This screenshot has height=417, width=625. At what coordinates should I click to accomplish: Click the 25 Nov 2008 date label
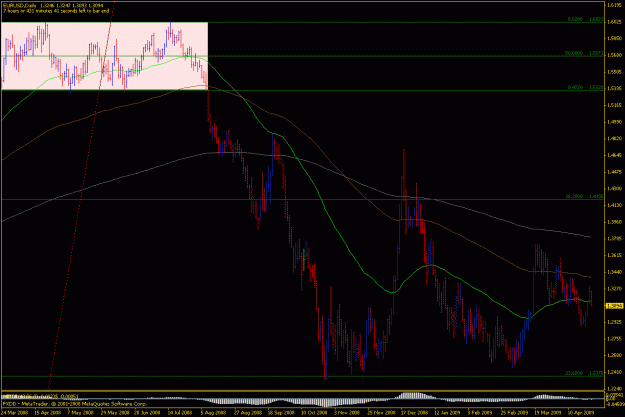coord(381,413)
